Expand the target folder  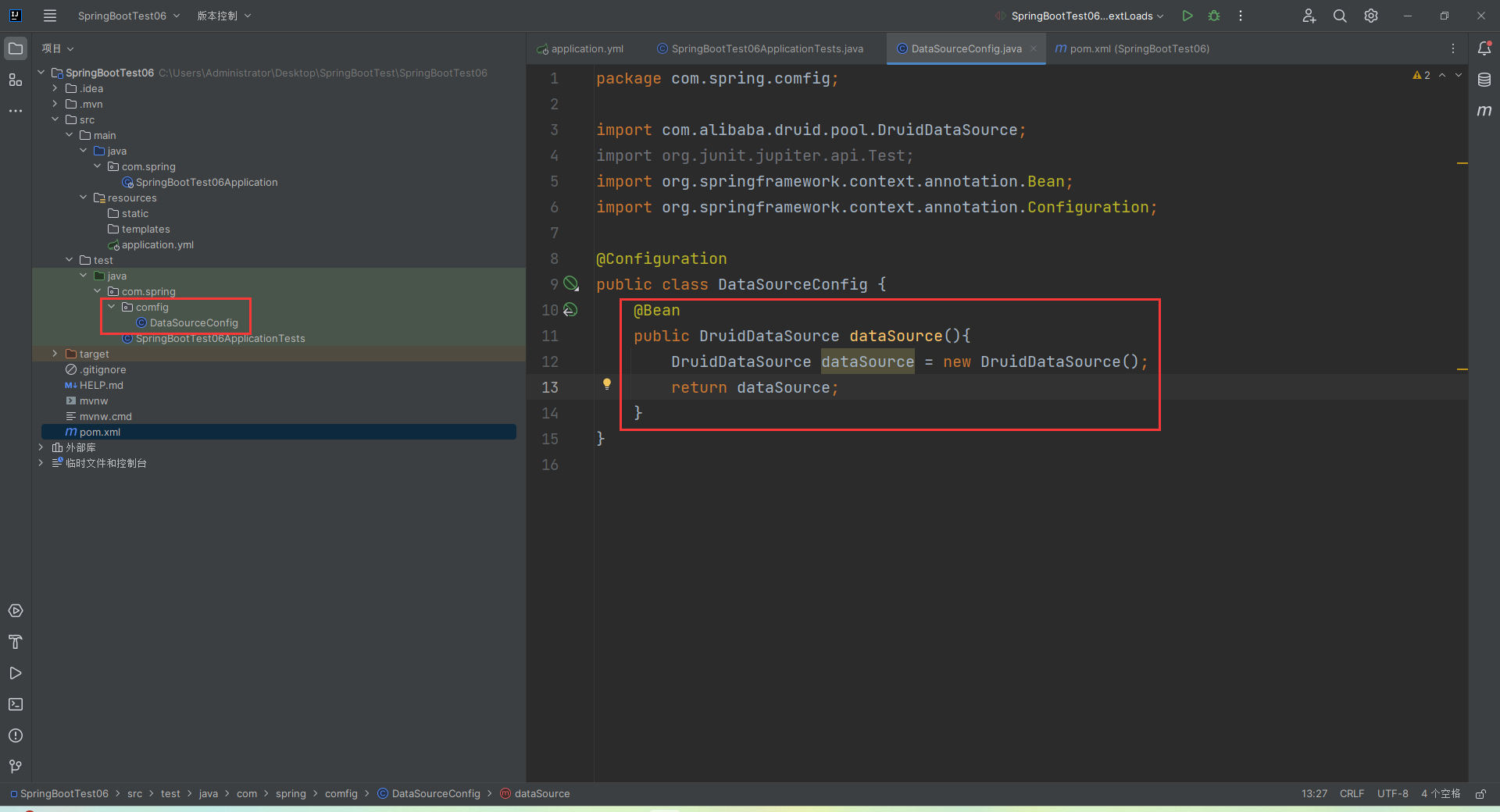click(x=55, y=354)
